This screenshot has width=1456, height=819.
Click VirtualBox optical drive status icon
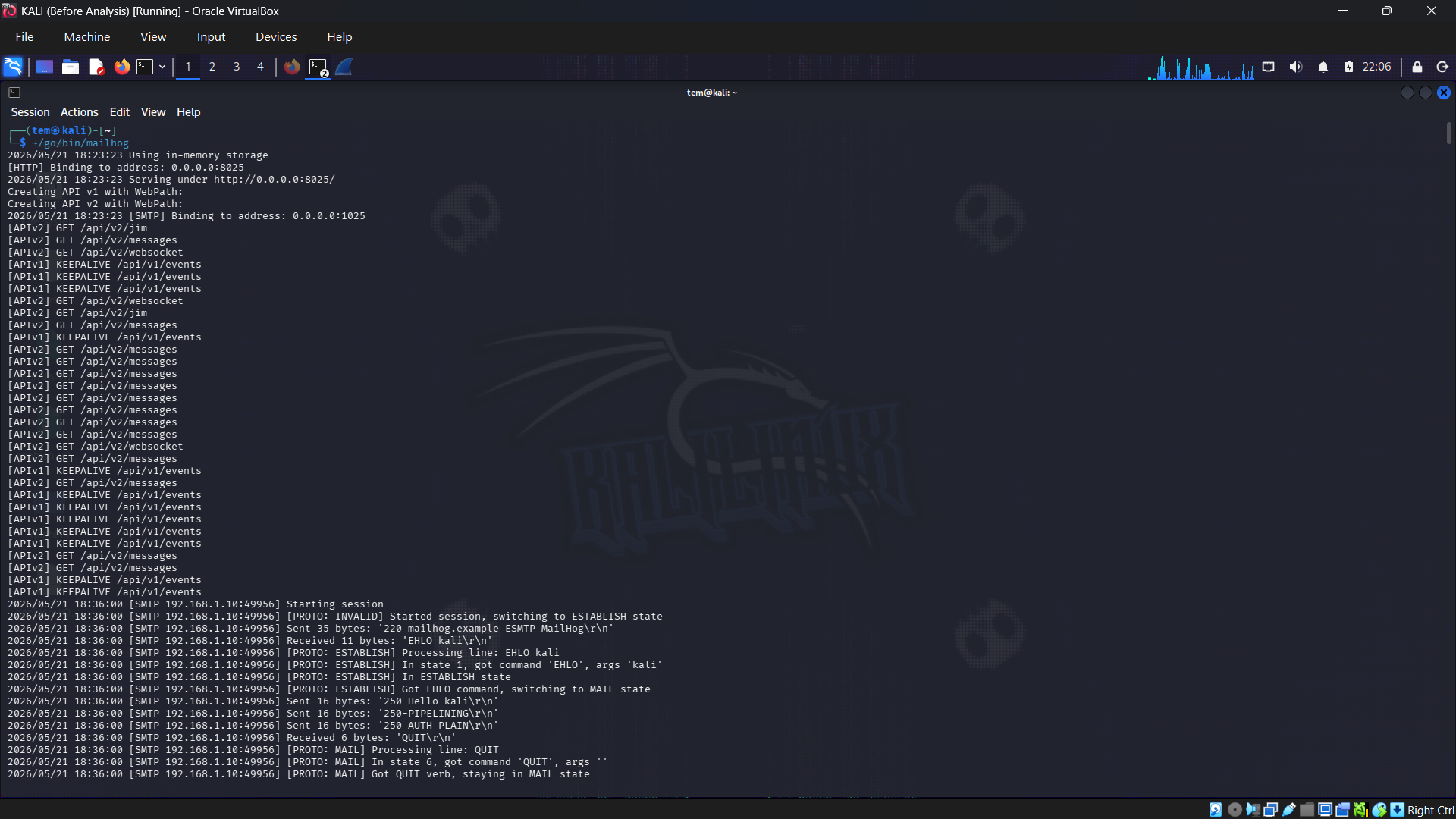click(x=1235, y=810)
